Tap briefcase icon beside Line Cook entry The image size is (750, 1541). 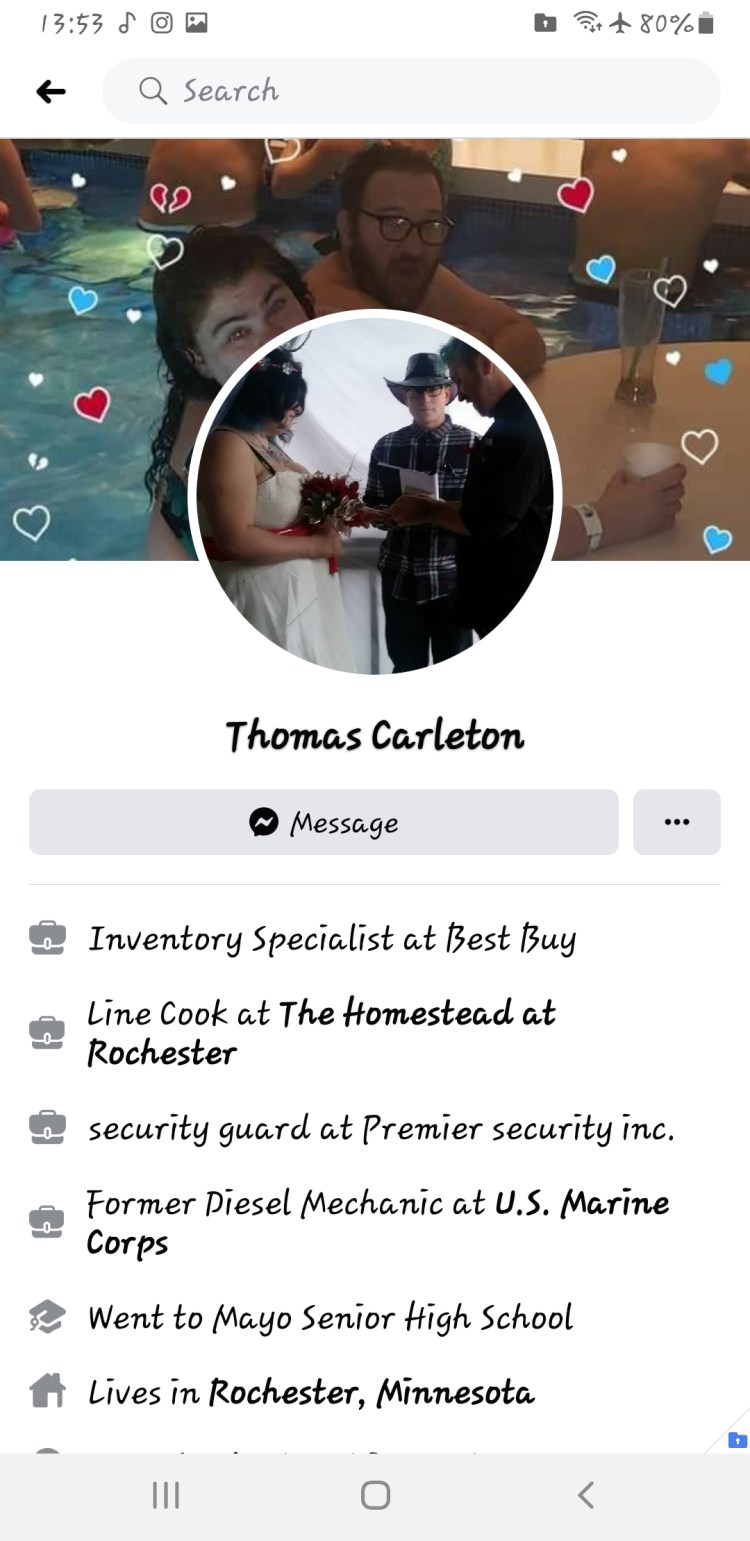point(47,1032)
